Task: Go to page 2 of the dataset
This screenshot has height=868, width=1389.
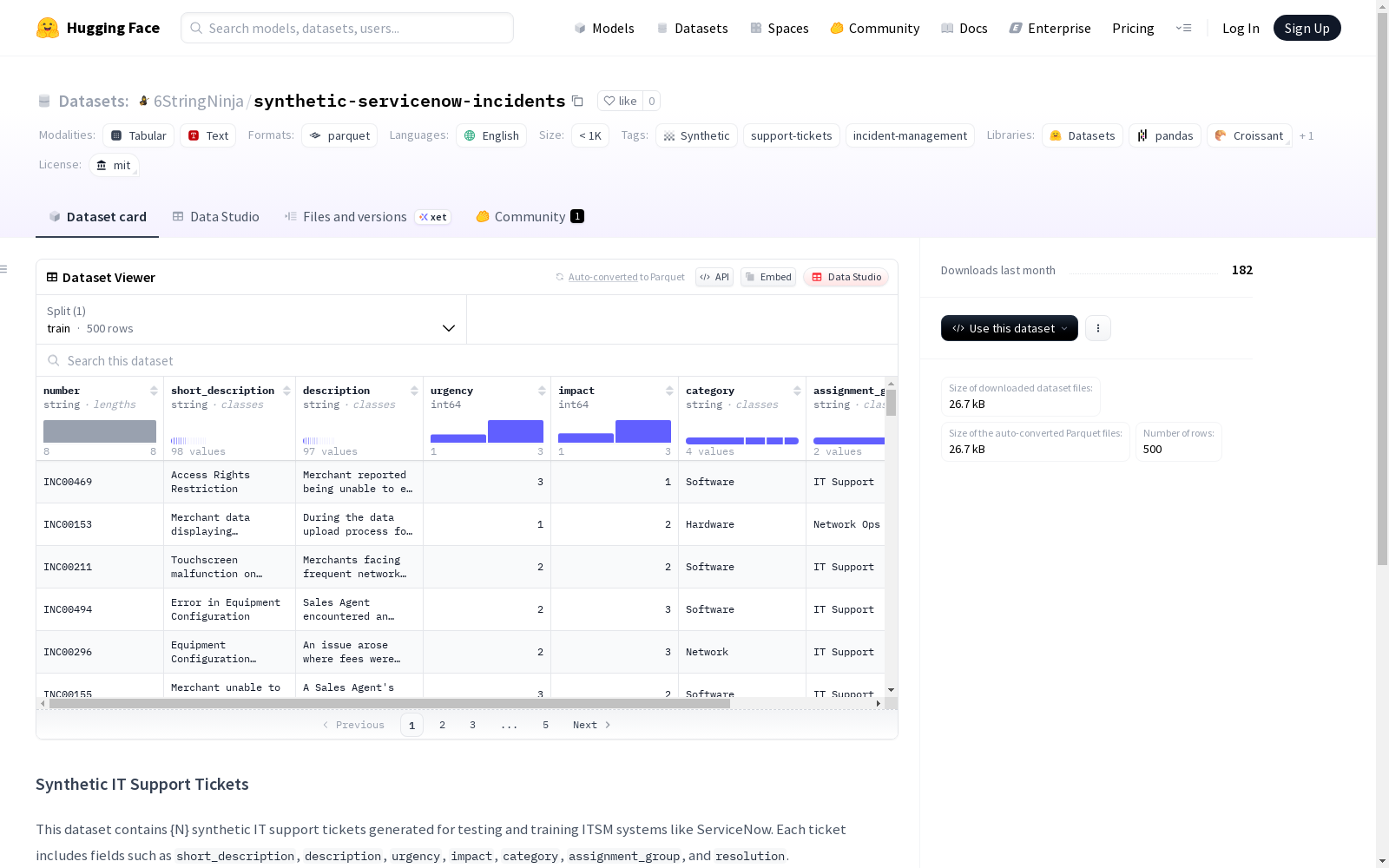Action: (443, 725)
